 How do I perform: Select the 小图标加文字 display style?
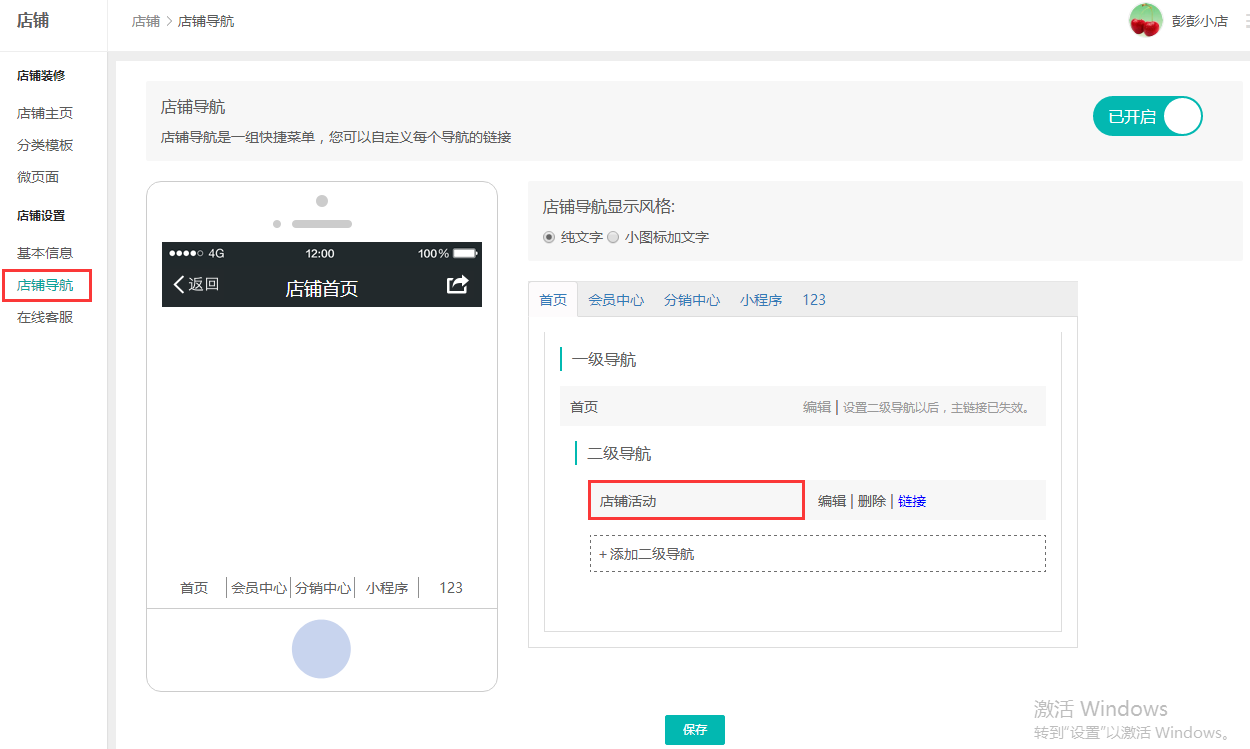pyautogui.click(x=613, y=238)
